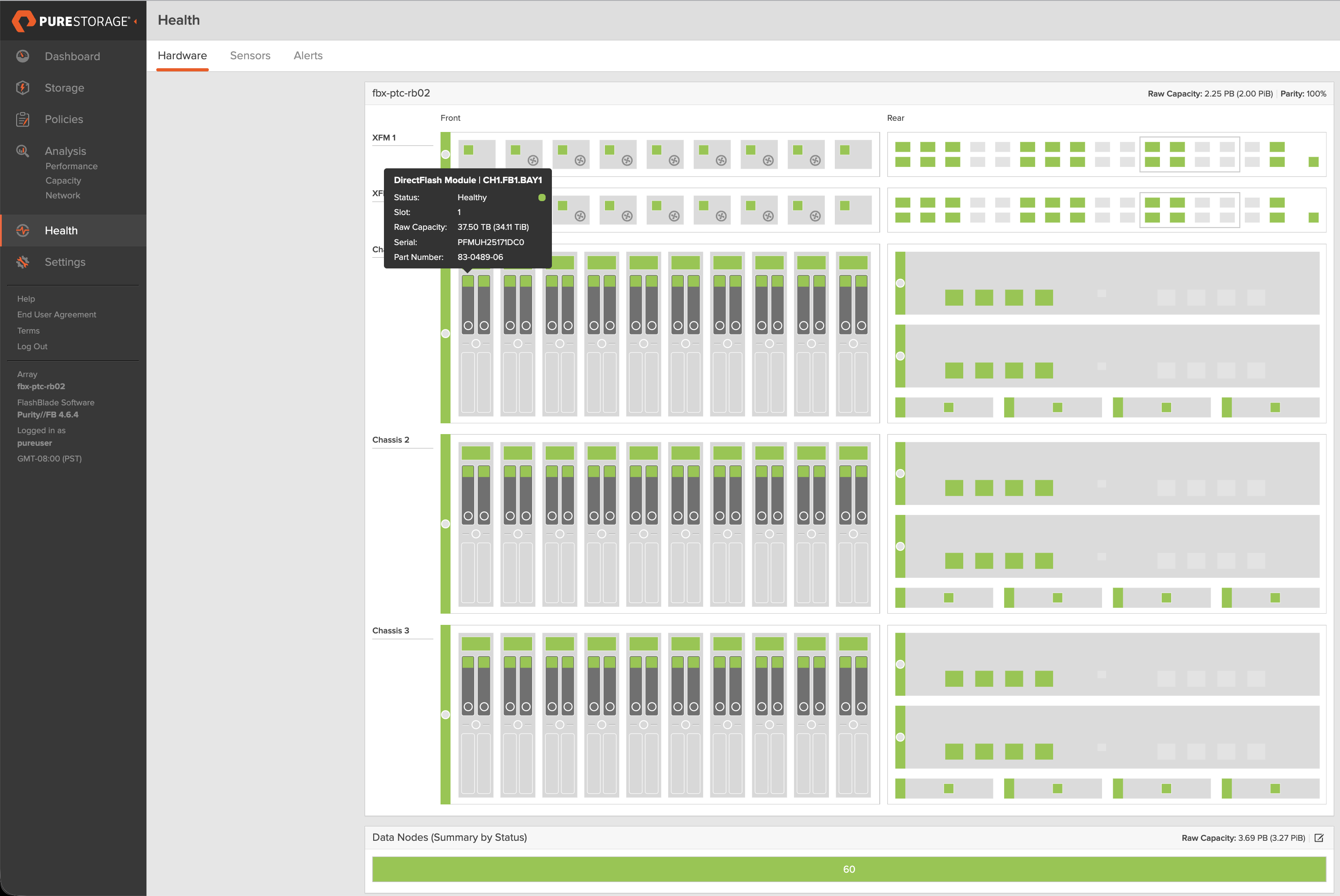The image size is (1340, 896).
Task: Open Capacity under Analysis
Action: coord(63,180)
